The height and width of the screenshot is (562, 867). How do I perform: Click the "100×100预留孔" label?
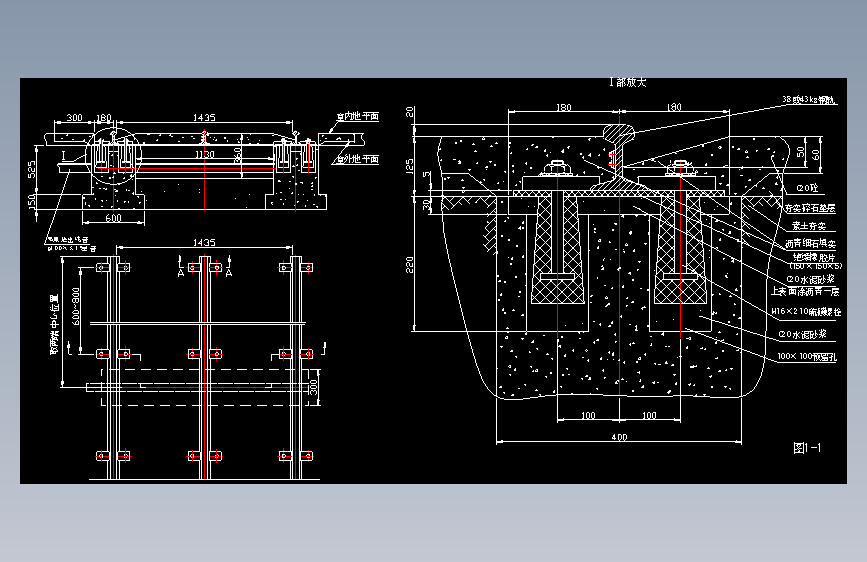[807, 356]
